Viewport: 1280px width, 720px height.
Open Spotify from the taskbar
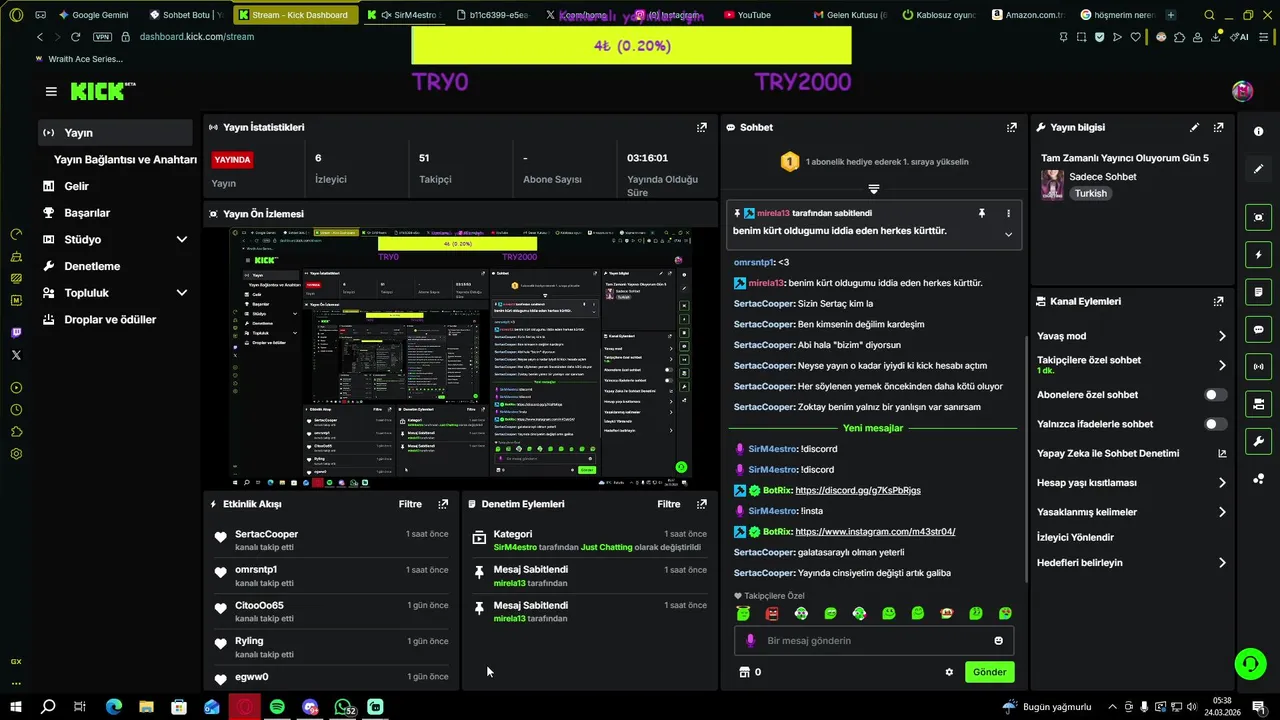277,707
